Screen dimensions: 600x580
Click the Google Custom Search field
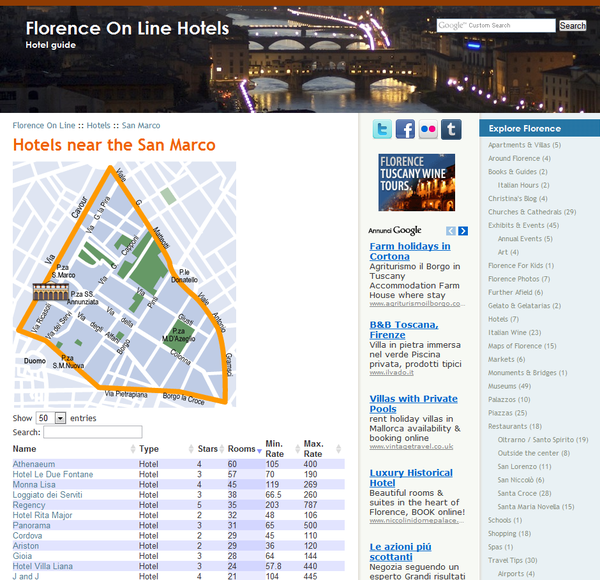point(496,26)
